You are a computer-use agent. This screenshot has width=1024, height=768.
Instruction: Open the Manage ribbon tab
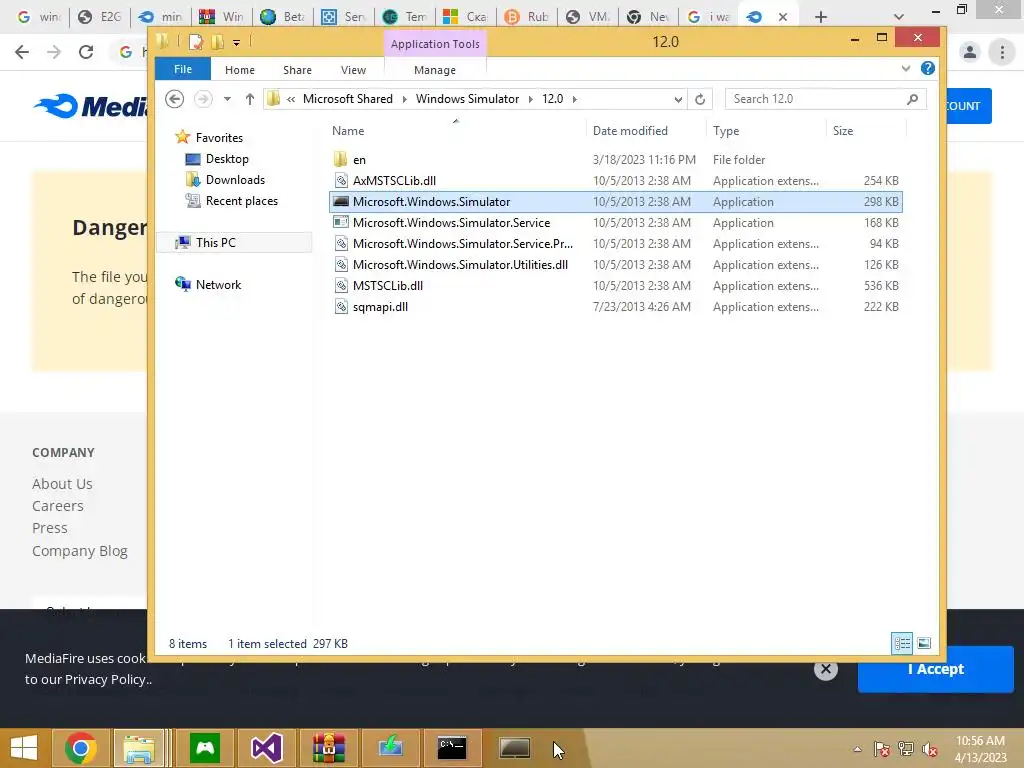pos(435,70)
